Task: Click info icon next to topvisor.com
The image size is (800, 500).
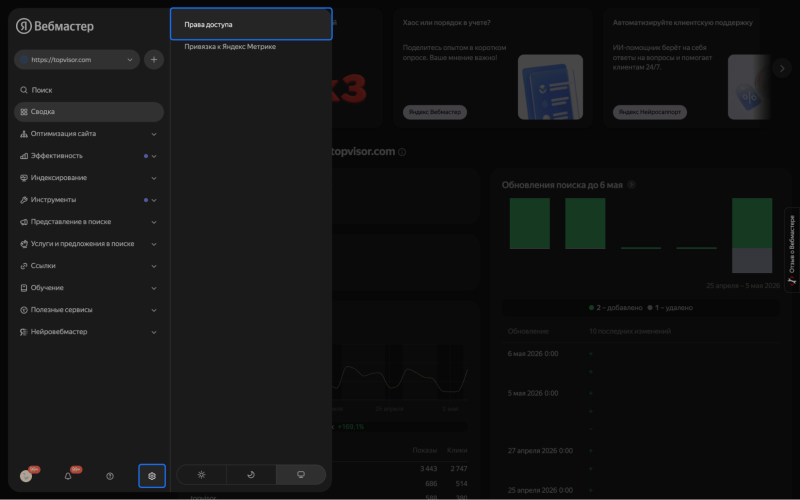Action: (402, 152)
